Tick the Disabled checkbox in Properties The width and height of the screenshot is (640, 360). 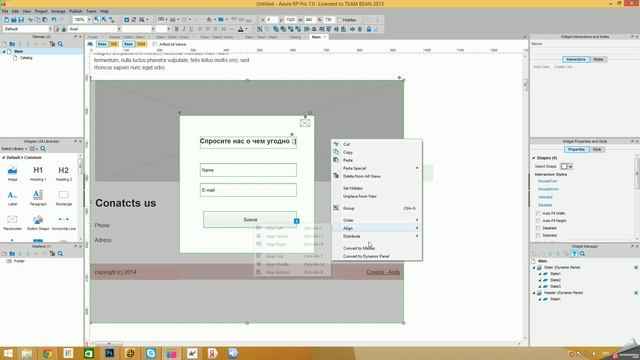coord(538,228)
